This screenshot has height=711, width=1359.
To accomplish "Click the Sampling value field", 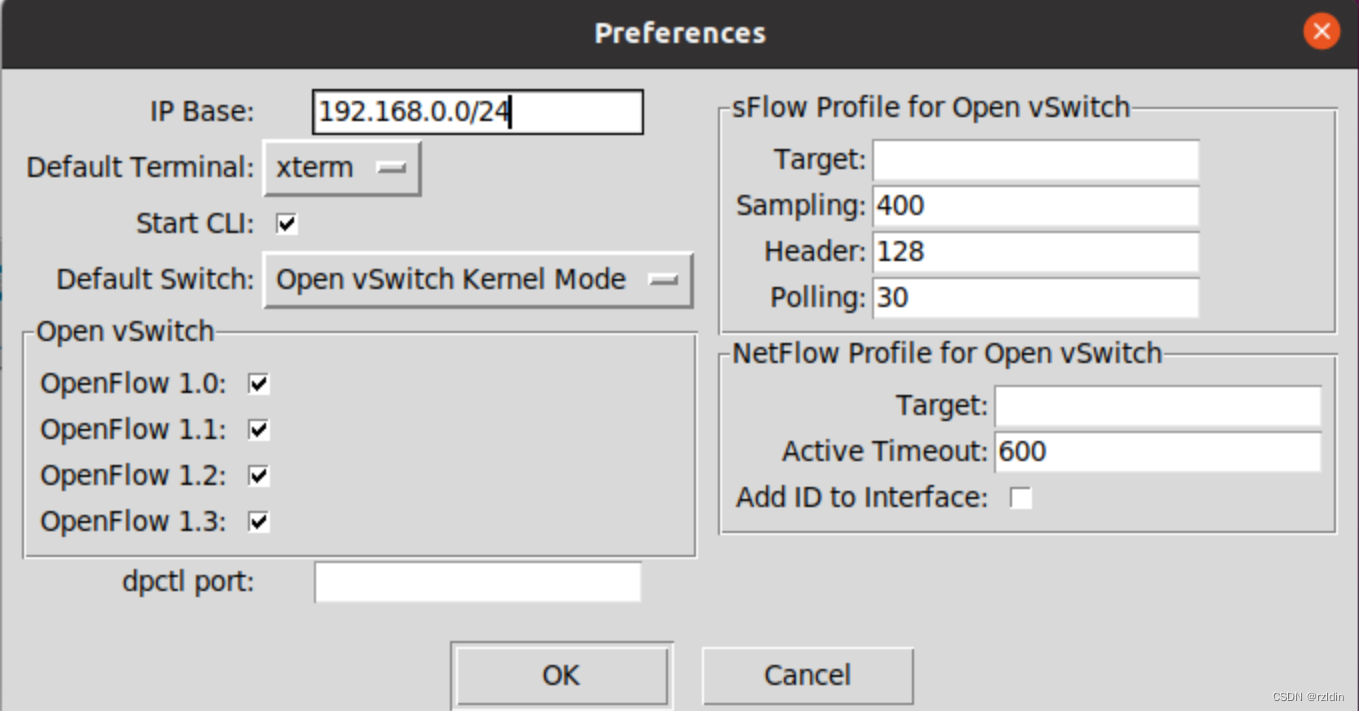I will coord(1035,206).
